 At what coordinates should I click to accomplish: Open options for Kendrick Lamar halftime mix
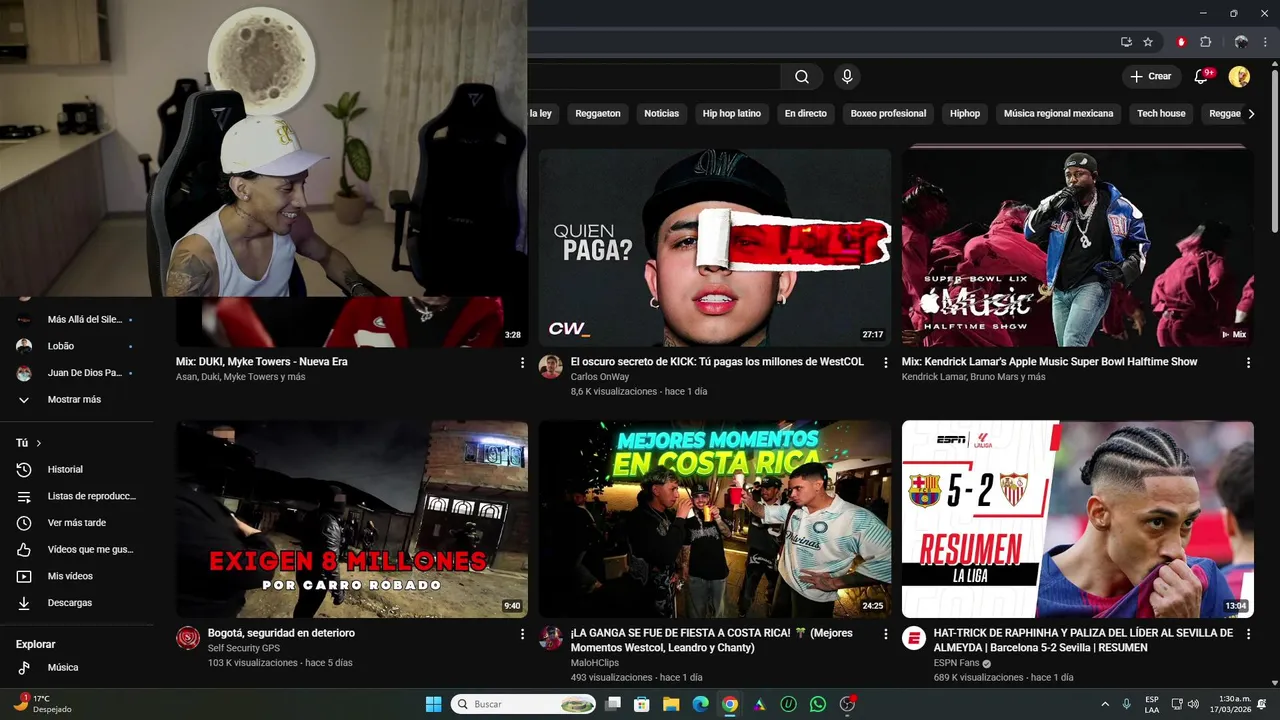click(1248, 363)
